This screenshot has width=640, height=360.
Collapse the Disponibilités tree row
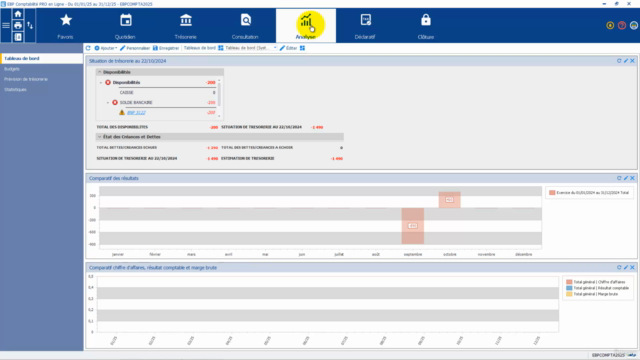tap(101, 82)
